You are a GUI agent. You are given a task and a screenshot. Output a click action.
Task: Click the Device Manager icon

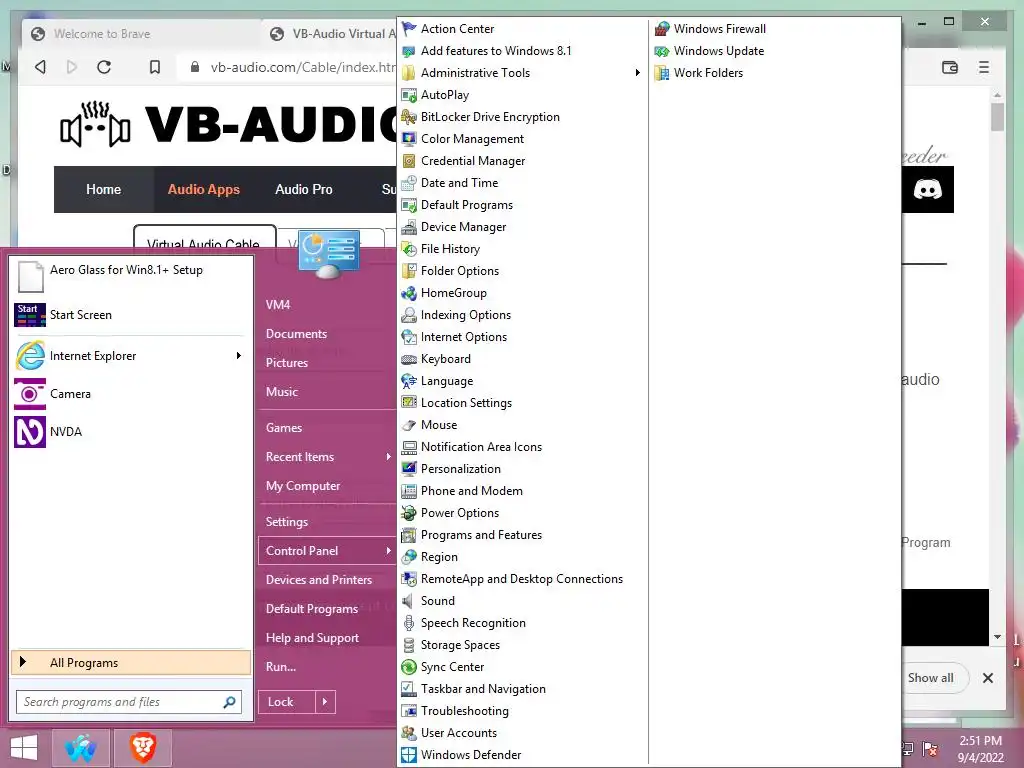(409, 227)
